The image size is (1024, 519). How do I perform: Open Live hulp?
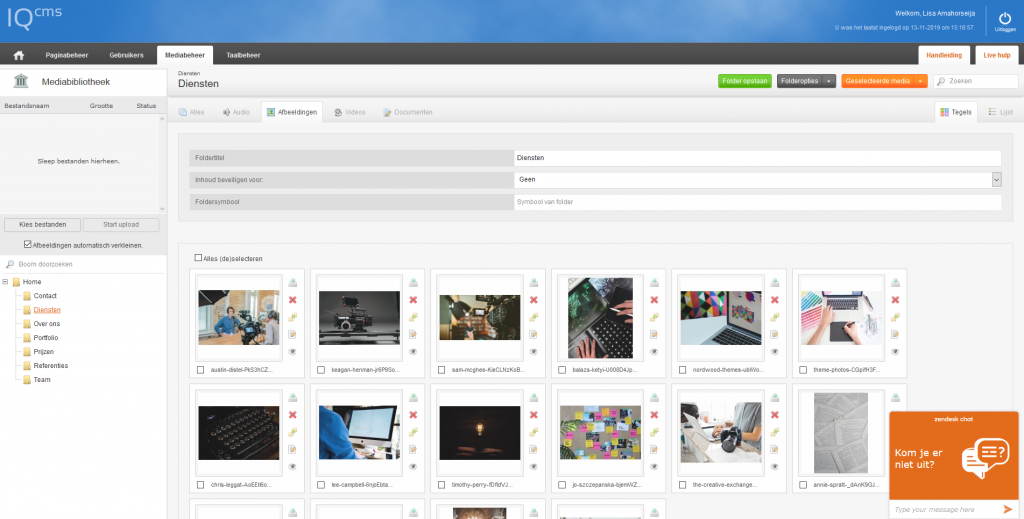coord(997,55)
